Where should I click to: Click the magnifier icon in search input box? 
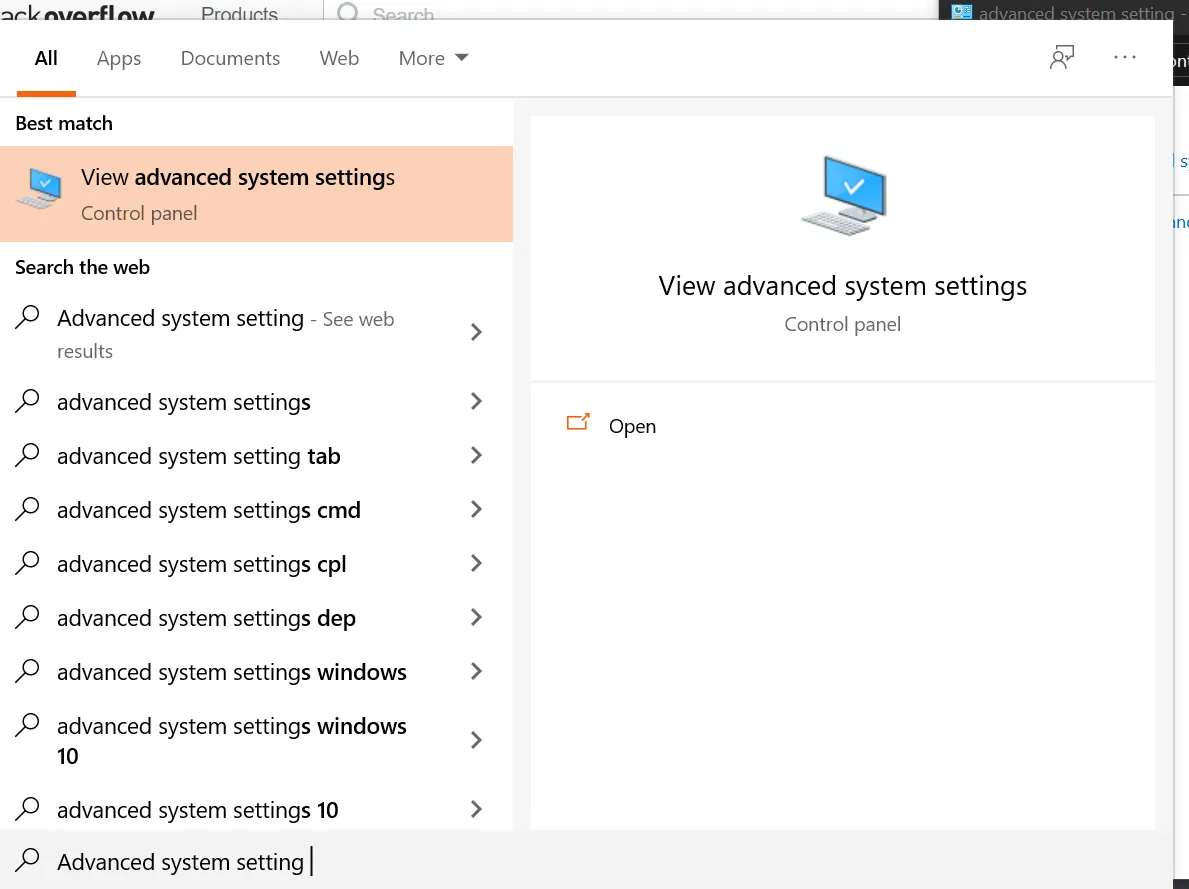(29, 860)
